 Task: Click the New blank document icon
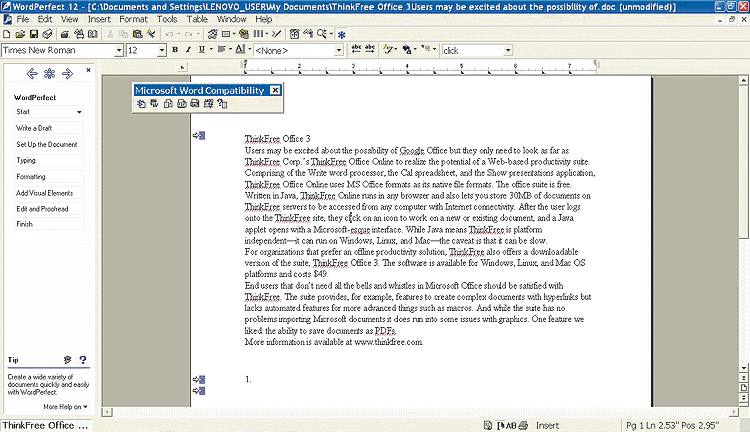pos(7,34)
